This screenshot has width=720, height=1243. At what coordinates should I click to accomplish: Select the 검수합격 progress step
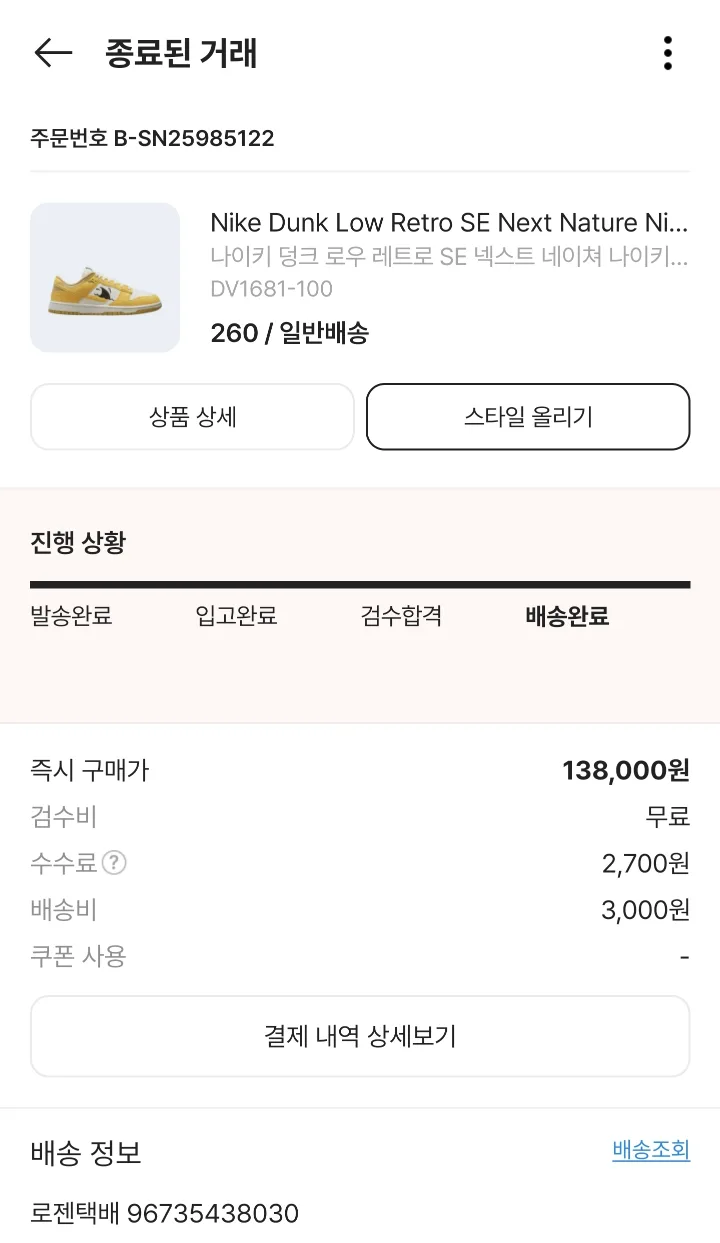(401, 616)
